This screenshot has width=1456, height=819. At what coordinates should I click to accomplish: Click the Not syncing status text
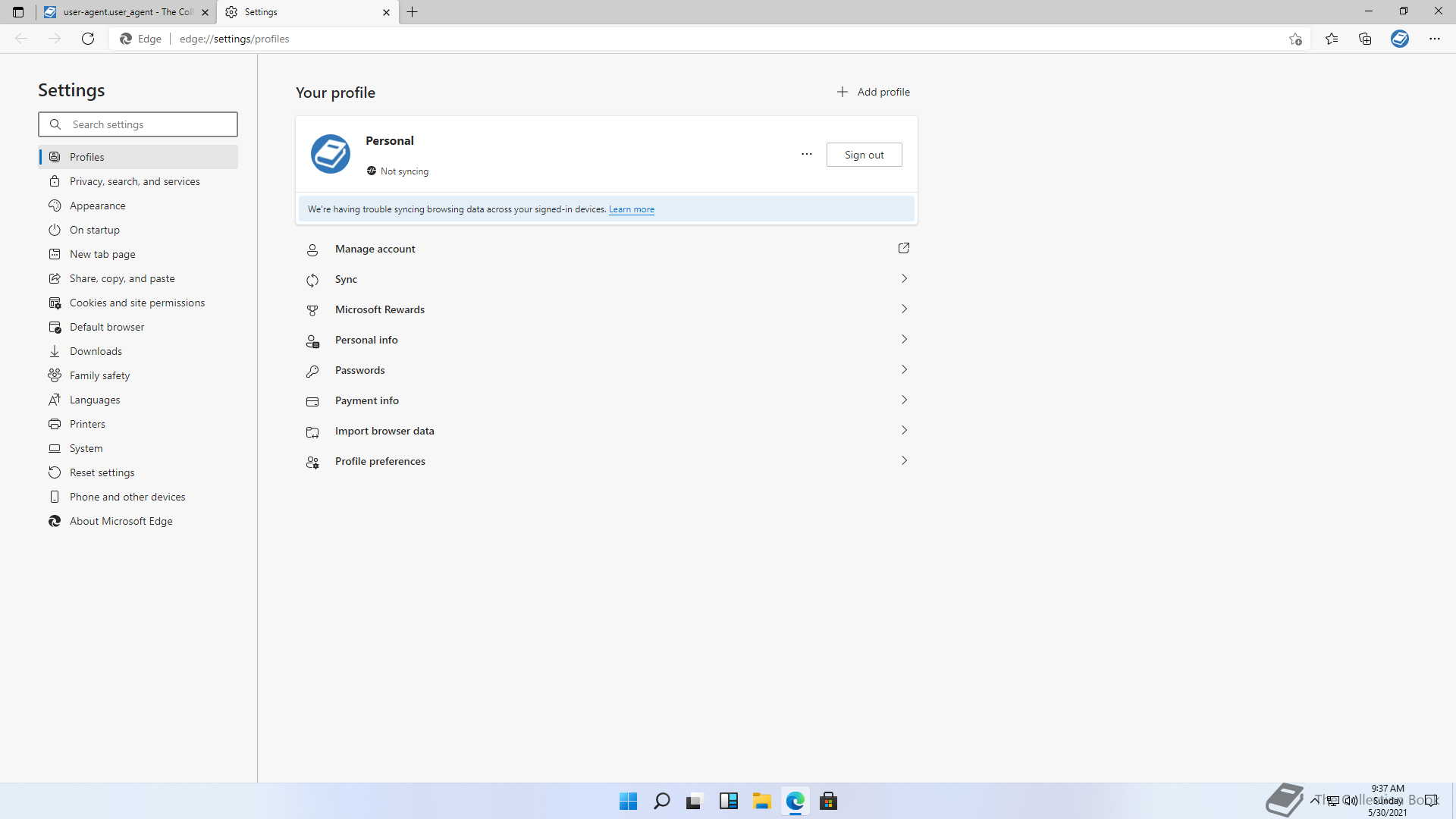[404, 171]
